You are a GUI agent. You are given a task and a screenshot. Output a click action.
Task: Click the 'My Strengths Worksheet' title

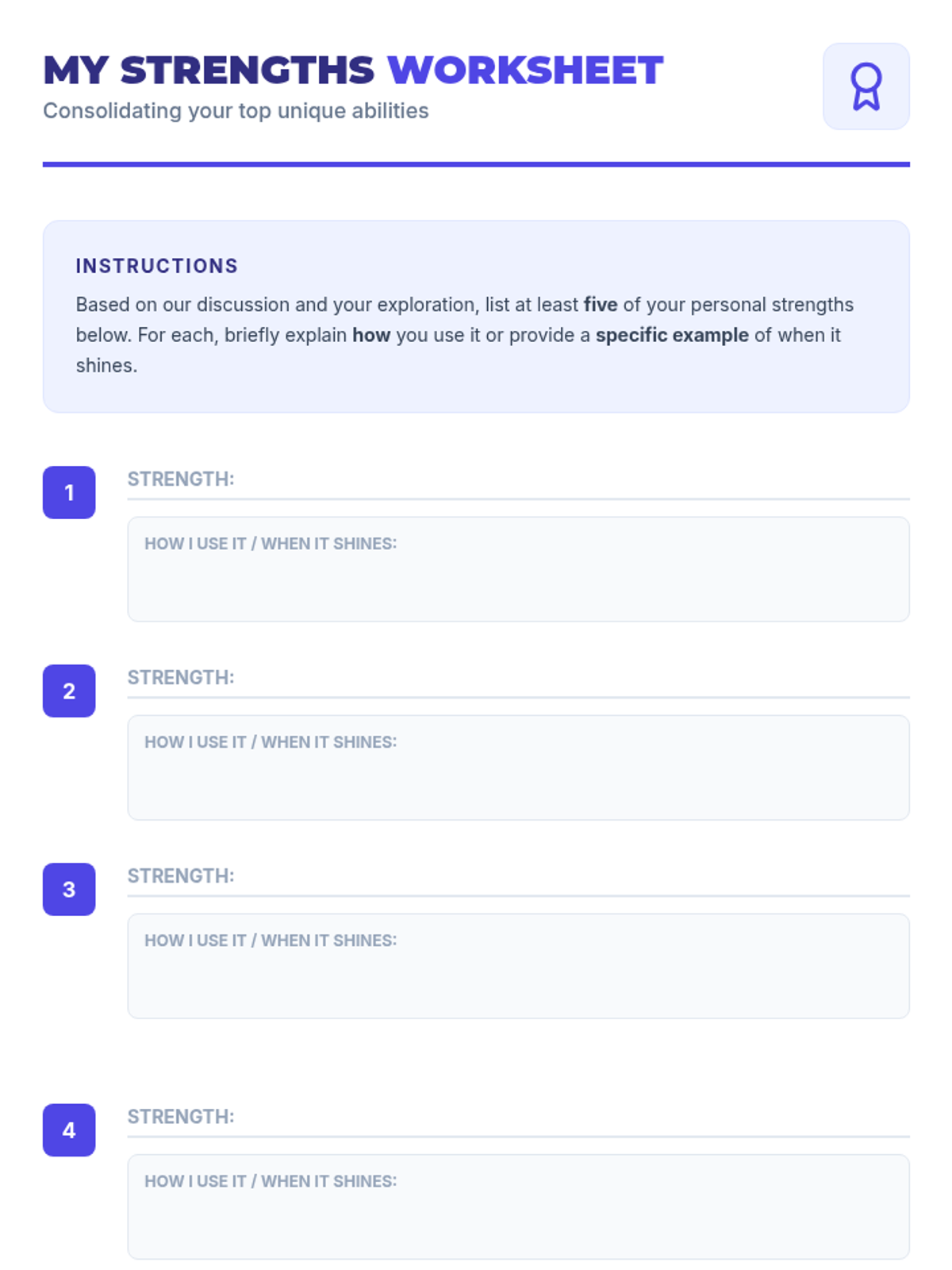click(x=353, y=70)
